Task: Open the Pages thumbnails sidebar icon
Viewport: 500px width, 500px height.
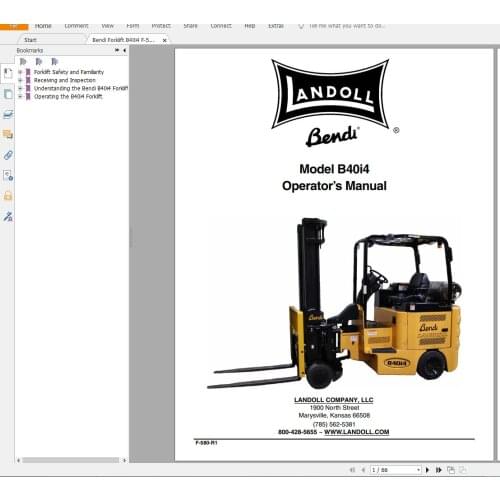Action: (8, 94)
